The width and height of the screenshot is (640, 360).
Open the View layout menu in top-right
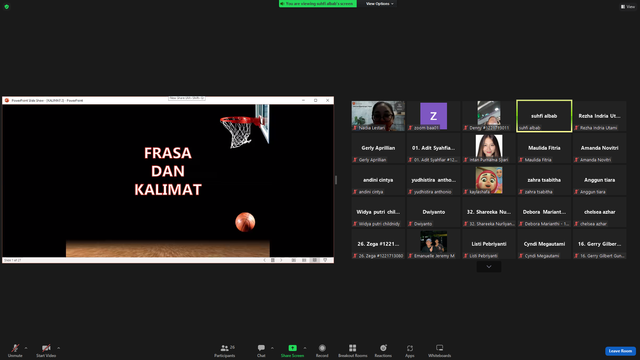(628, 7)
